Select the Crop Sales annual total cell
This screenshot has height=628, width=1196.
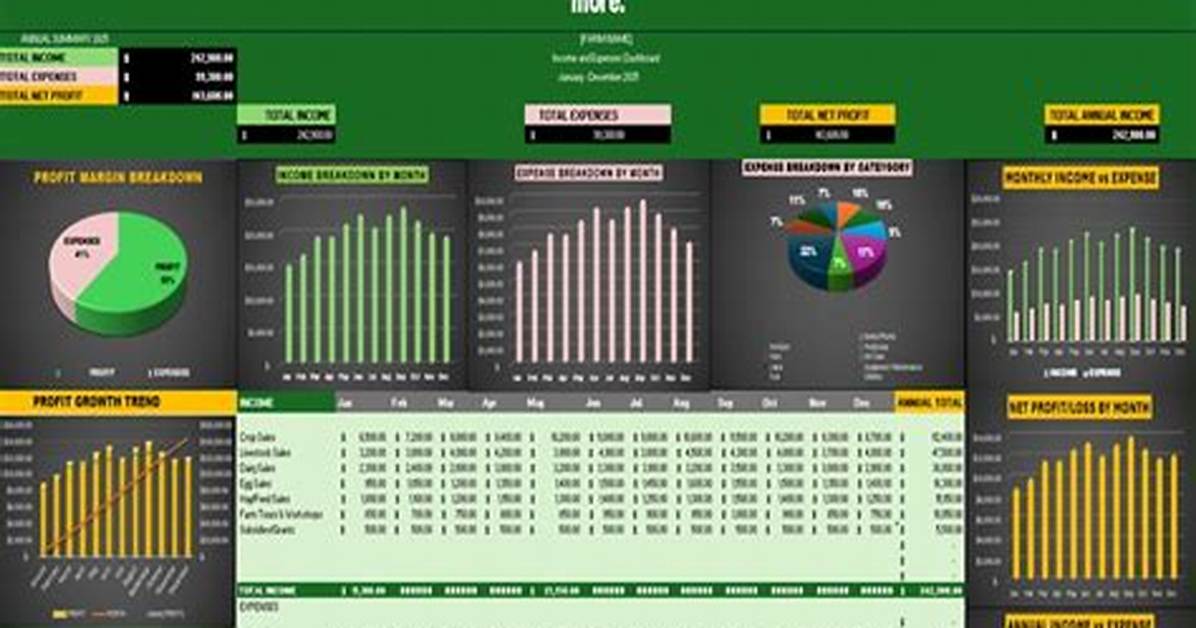click(x=932, y=437)
